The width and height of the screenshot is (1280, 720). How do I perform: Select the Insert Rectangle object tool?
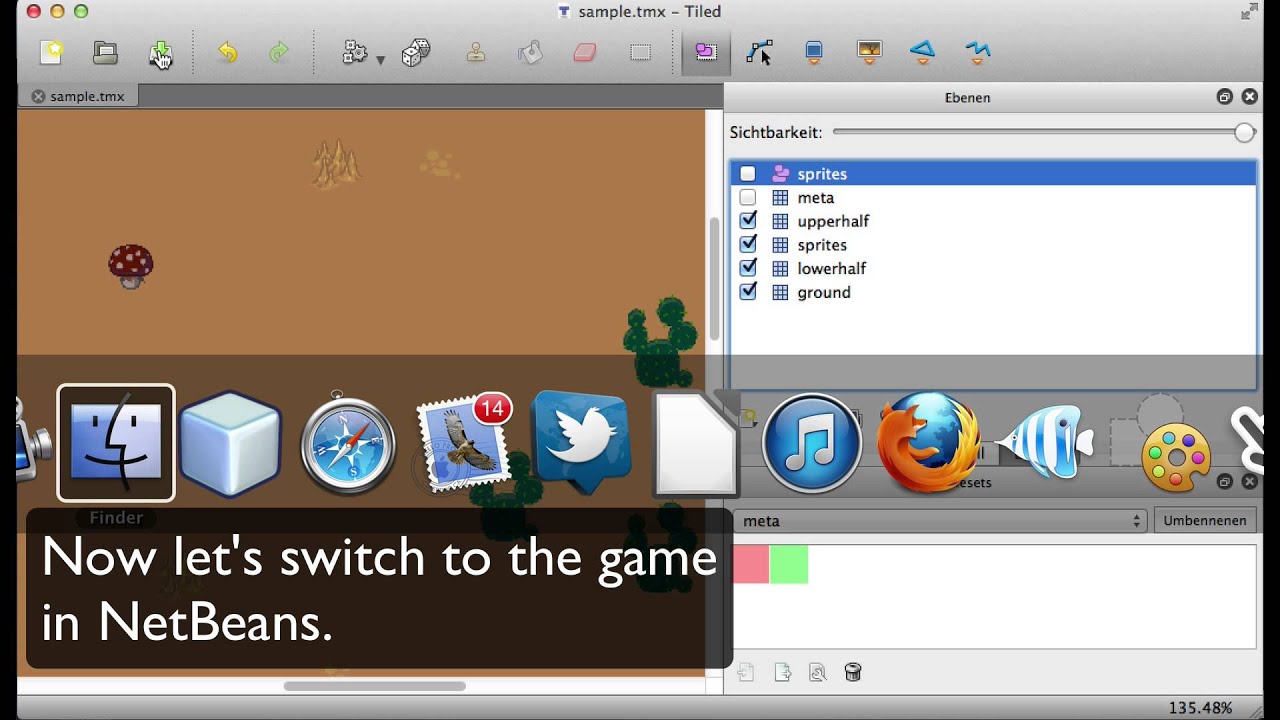pos(814,52)
